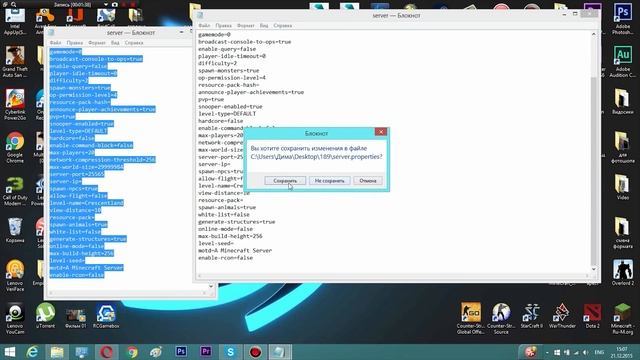Click level-name=Crescentland line in left Notepad
This screenshot has width=640, height=360.
tap(86, 203)
